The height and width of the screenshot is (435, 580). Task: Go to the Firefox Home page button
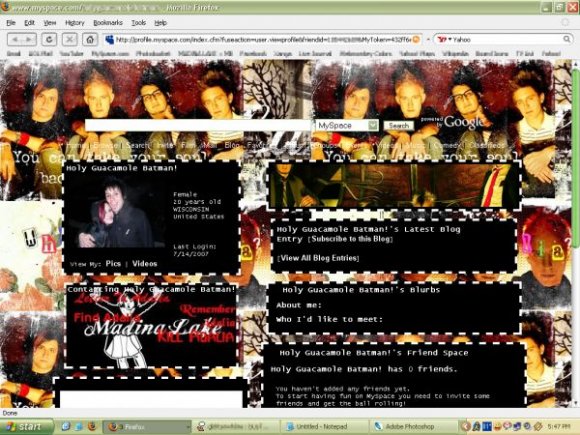(90, 39)
